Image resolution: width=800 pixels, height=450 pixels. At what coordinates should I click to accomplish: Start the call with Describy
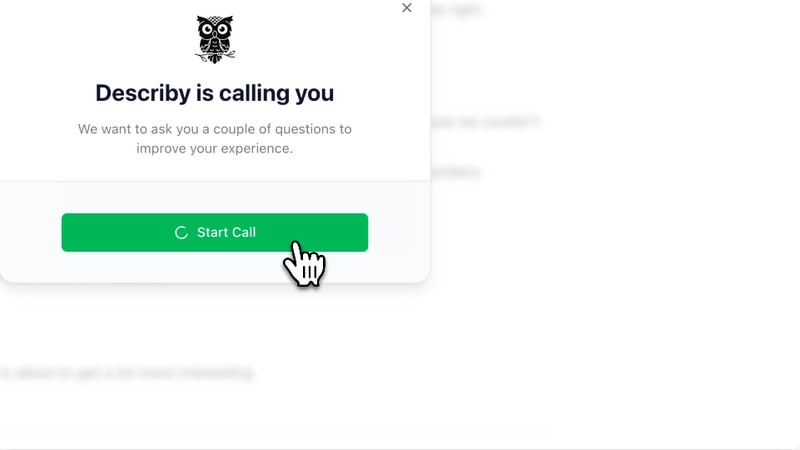pyautogui.click(x=215, y=233)
